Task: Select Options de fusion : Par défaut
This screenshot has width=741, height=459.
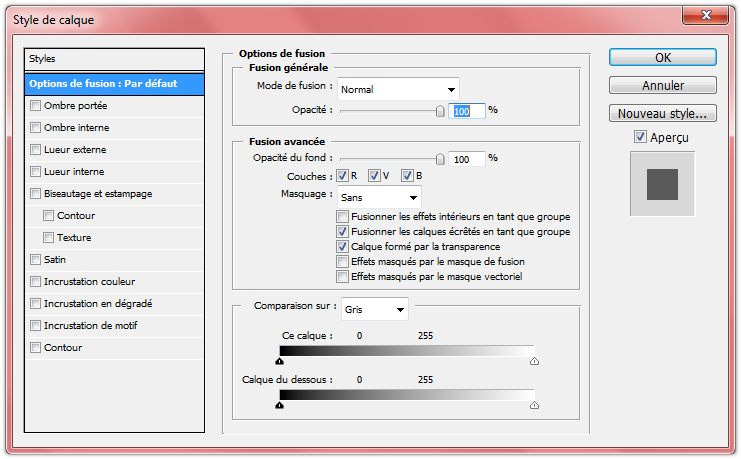Action: (116, 84)
